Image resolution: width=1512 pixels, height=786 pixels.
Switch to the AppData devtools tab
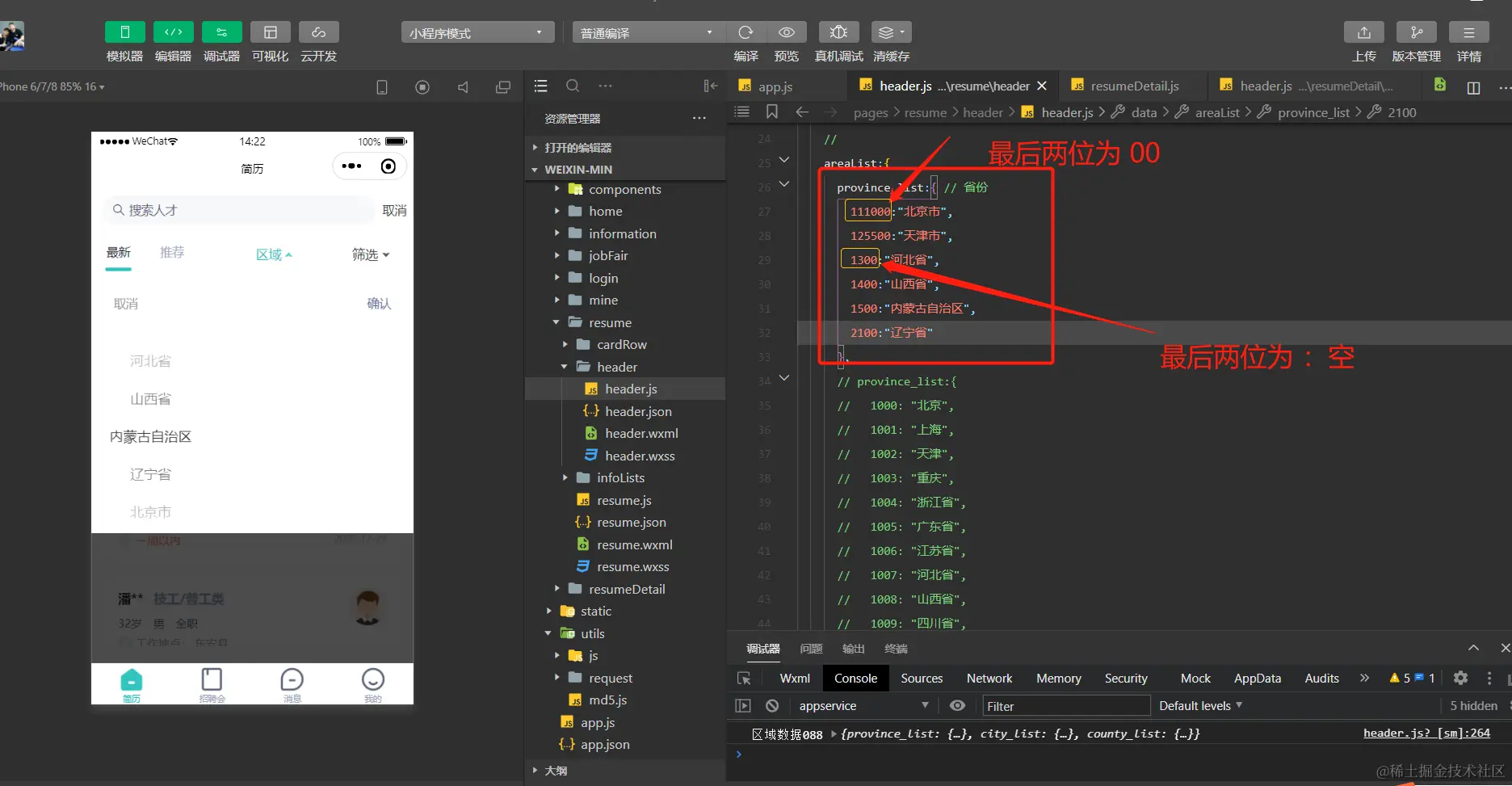pyautogui.click(x=1257, y=679)
